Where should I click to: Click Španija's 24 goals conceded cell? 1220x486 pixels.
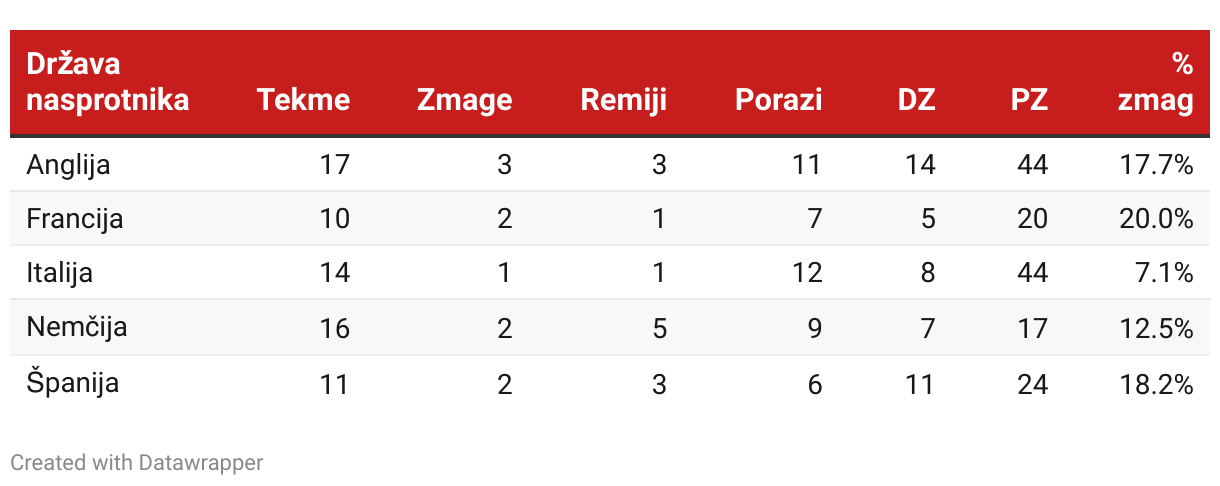coord(1033,383)
